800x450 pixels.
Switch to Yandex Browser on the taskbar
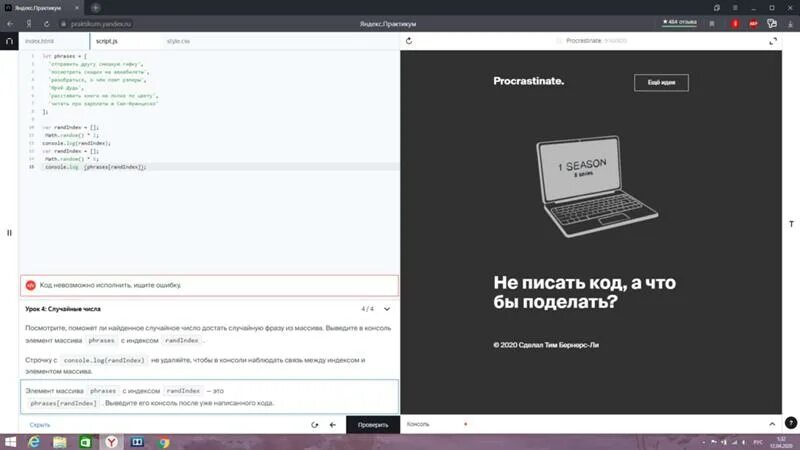[111, 442]
